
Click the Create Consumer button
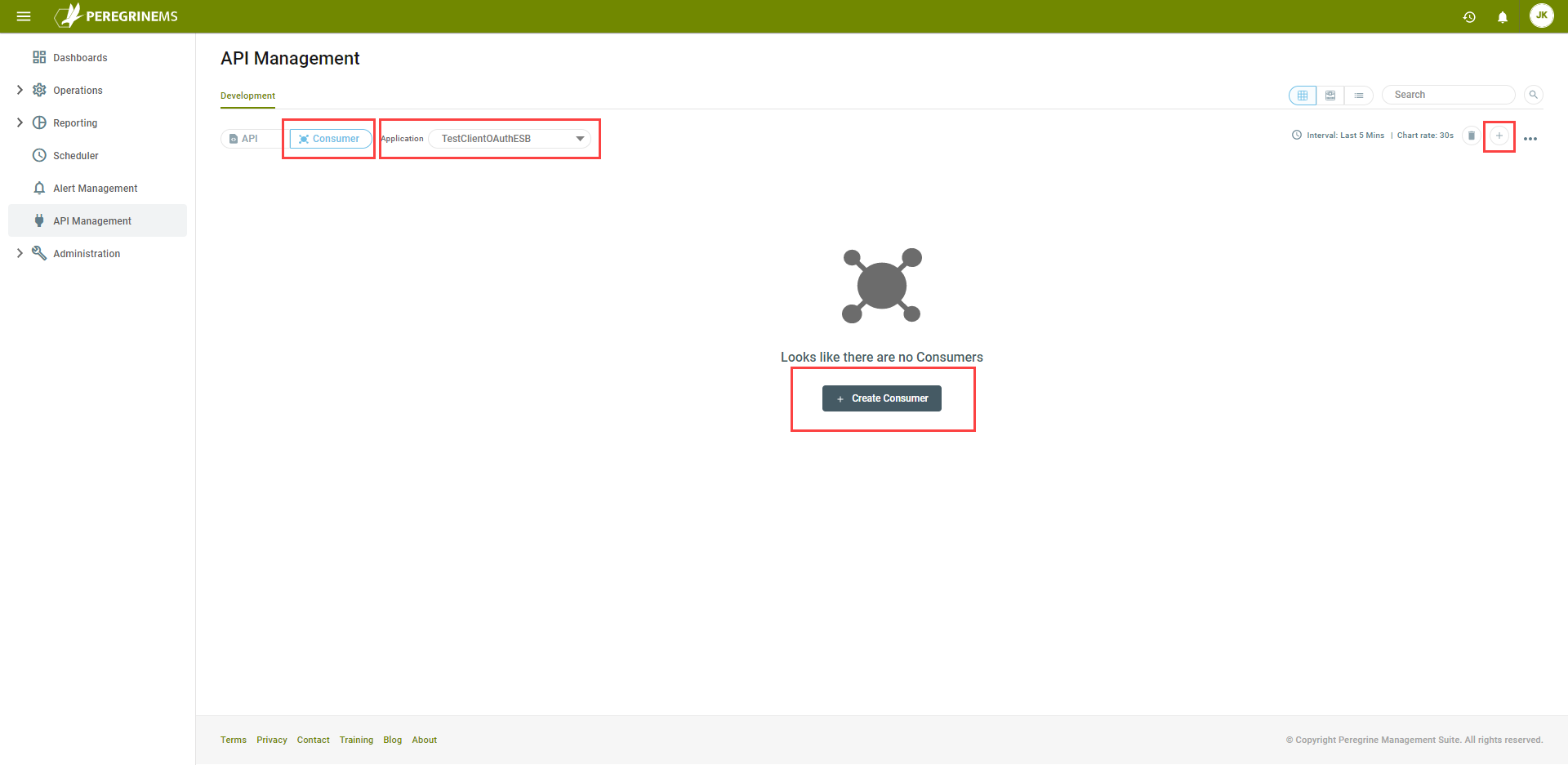[x=882, y=398]
